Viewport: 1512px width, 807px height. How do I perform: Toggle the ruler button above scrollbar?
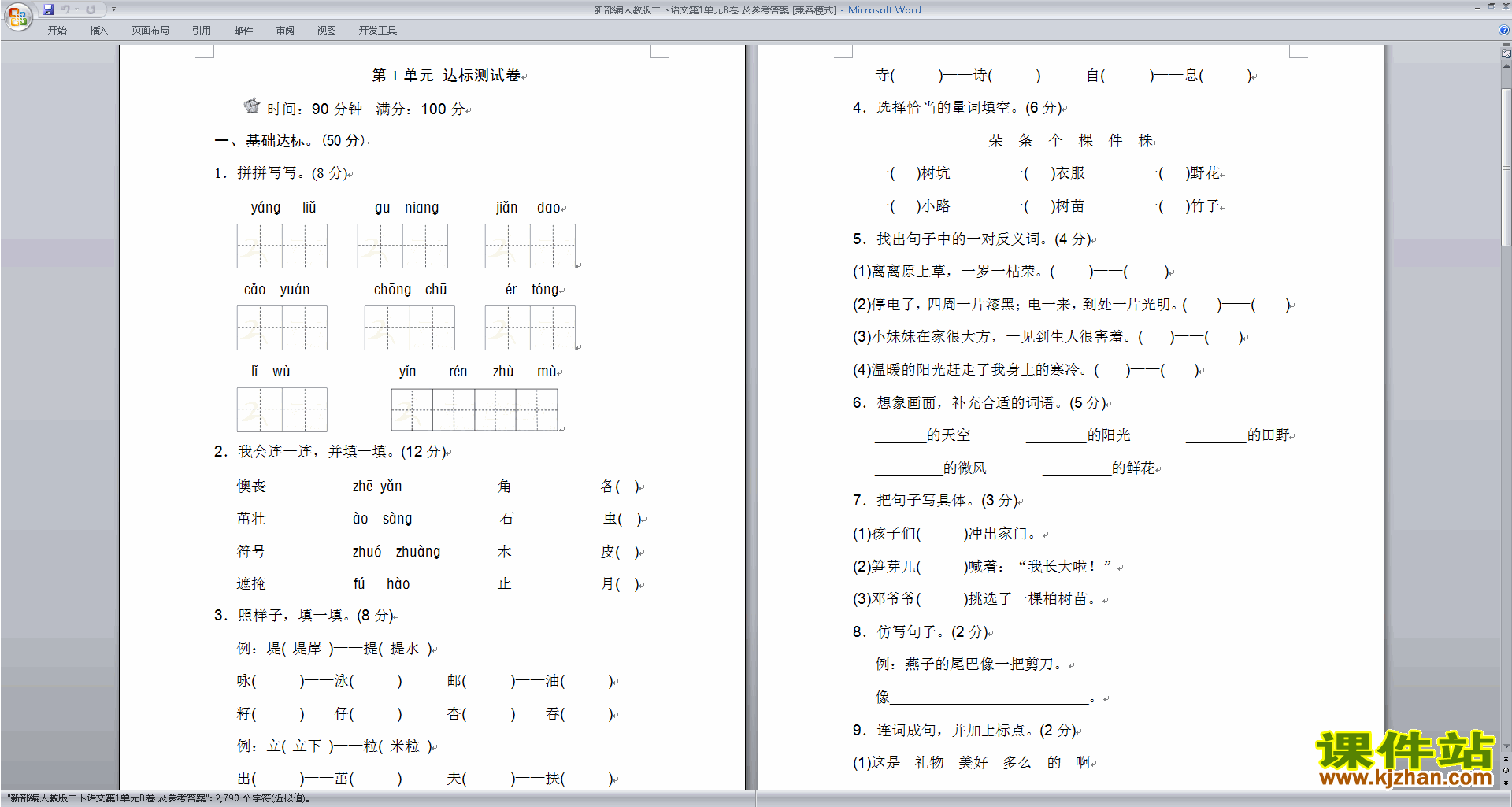[x=1506, y=54]
